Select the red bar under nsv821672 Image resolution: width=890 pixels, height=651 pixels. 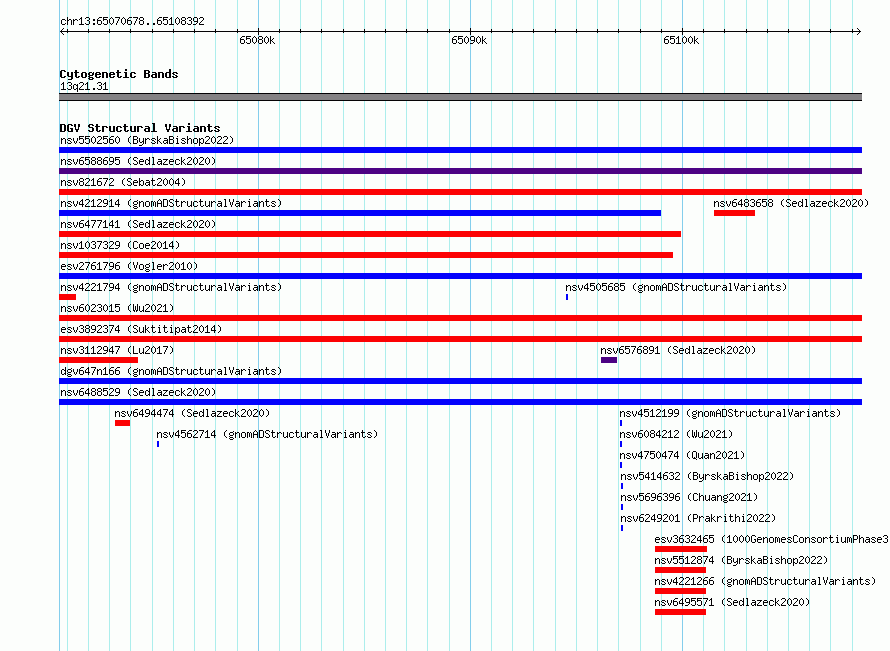(460, 192)
